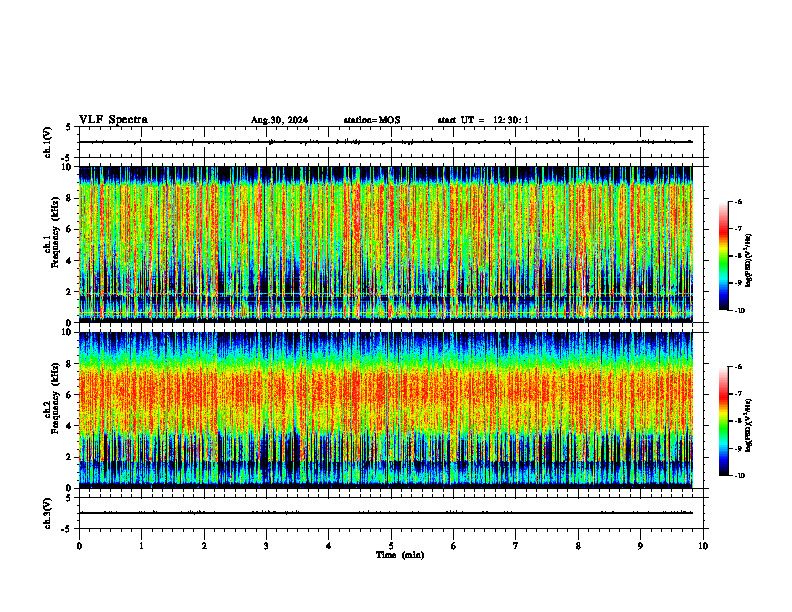Click the time axis tick label "2"

point(204,546)
